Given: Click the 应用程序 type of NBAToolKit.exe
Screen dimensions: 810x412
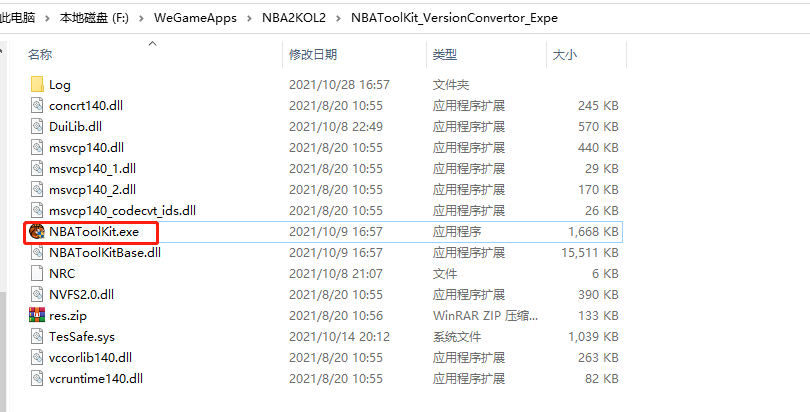Looking at the screenshot, I should click(457, 232).
